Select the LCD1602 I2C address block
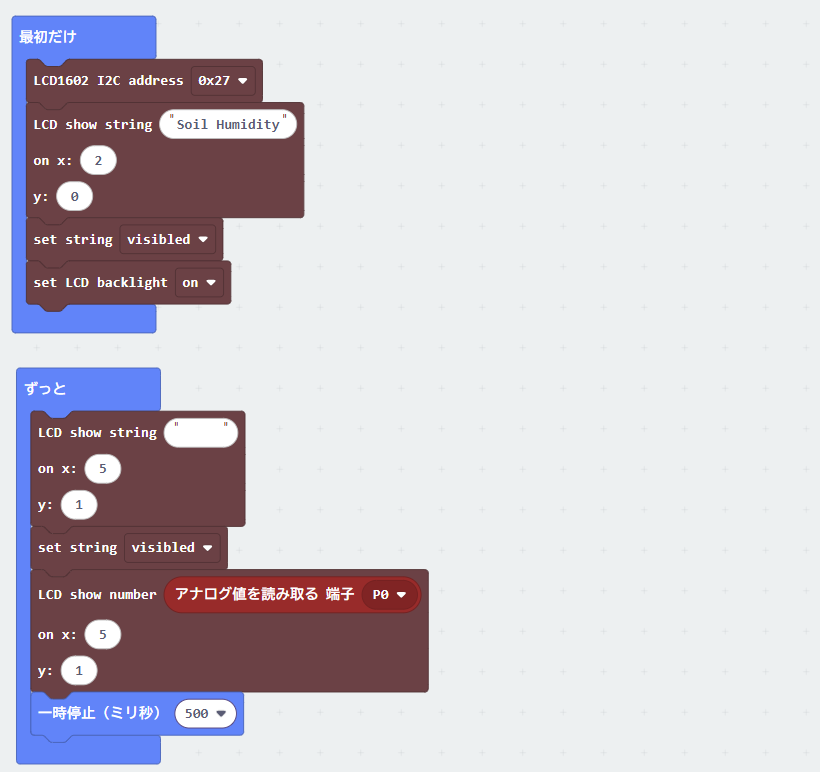Image resolution: width=820 pixels, height=772 pixels. point(109,81)
